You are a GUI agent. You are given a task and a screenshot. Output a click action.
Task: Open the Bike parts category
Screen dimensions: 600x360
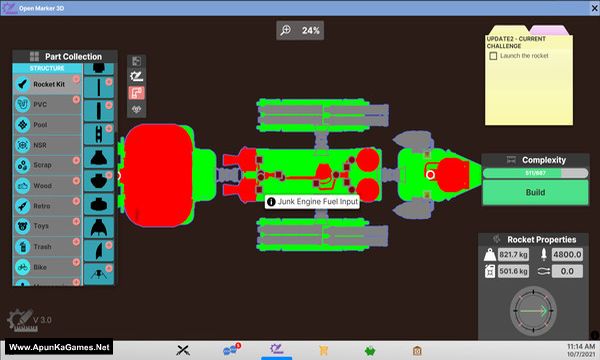click(x=47, y=267)
